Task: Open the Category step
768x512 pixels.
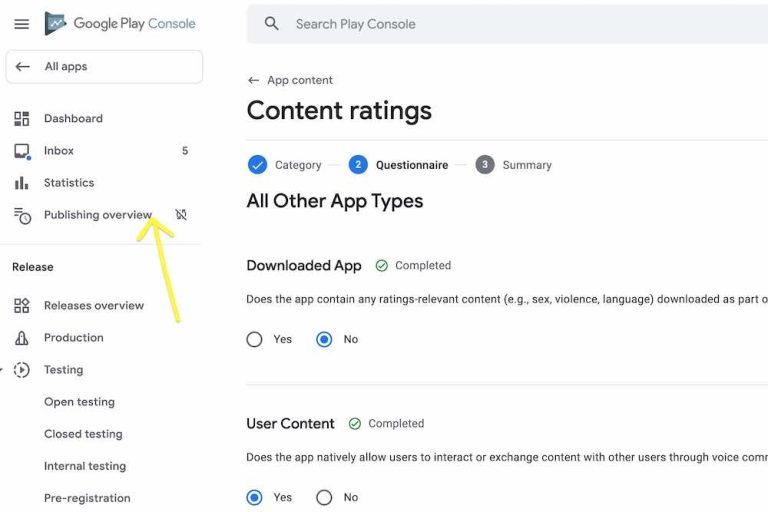Action: pos(285,165)
